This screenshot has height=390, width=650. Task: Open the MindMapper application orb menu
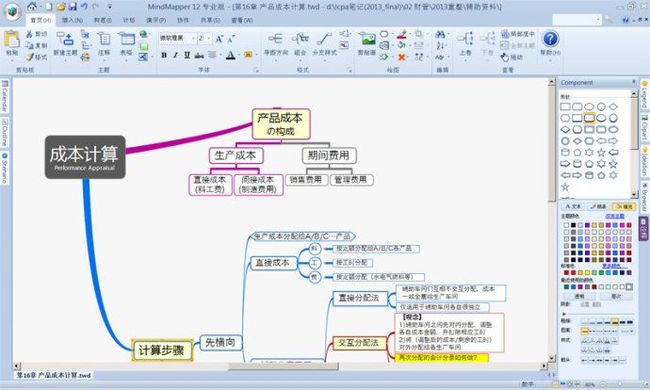coord(12,12)
